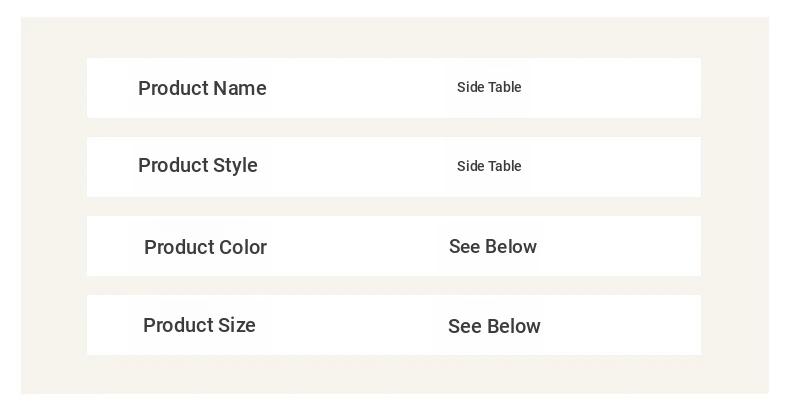This screenshot has width=790, height=406.
Task: Click the word Size in the fourth row
Action: 237,325
